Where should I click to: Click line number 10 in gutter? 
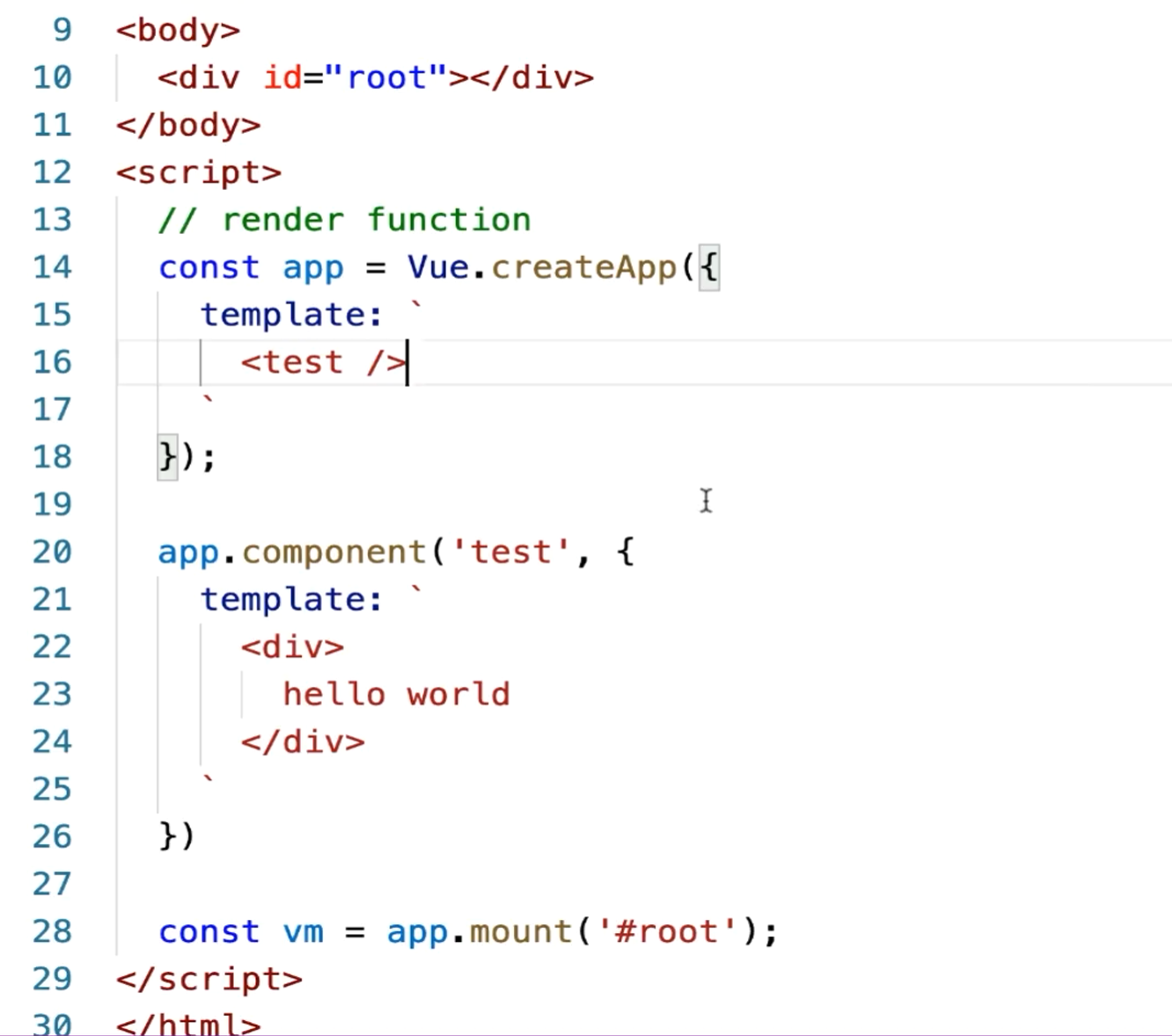(52, 77)
